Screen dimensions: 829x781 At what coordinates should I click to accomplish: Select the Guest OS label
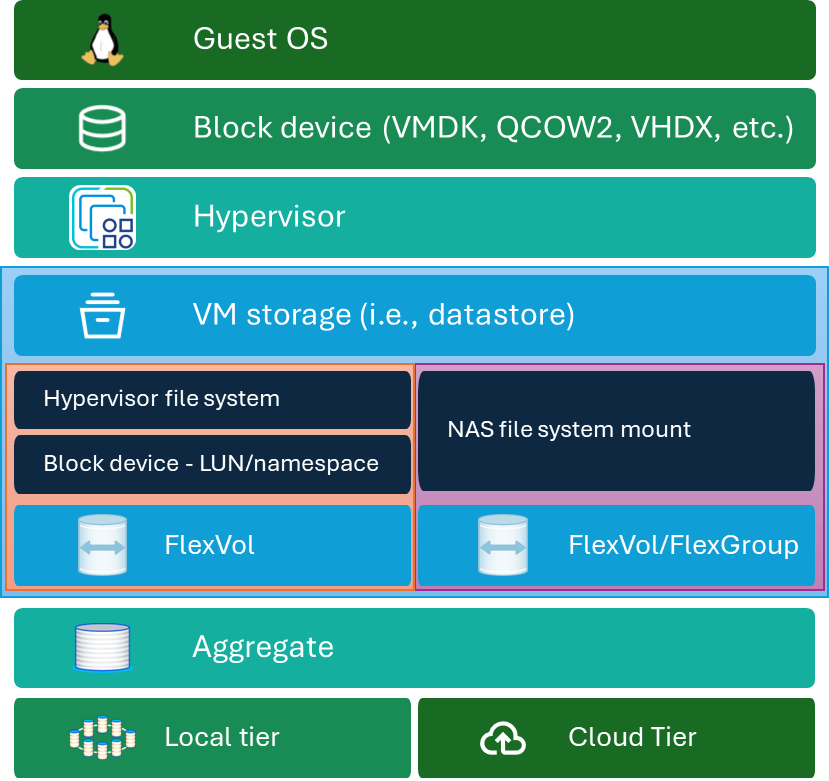tap(260, 39)
